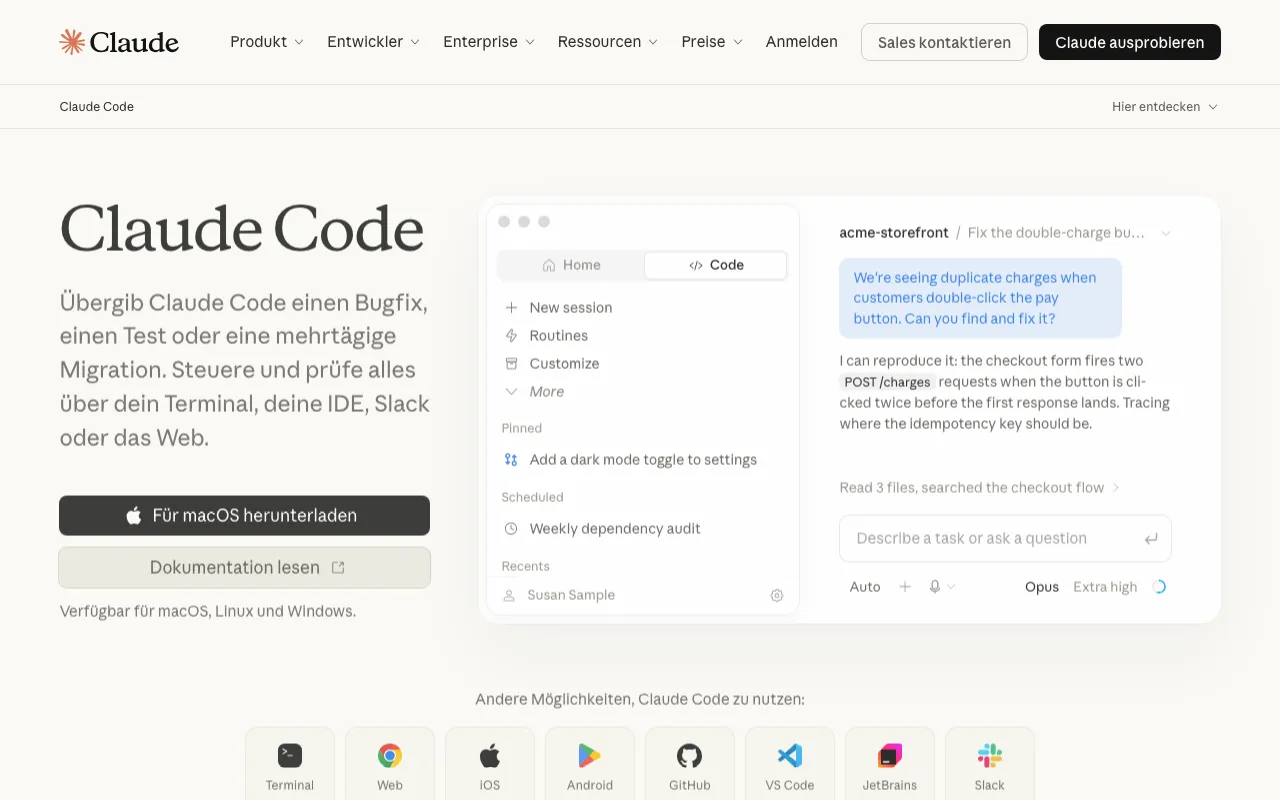Screen dimensions: 1280x800
Task: Open the GitHub option card
Action: [690, 764]
